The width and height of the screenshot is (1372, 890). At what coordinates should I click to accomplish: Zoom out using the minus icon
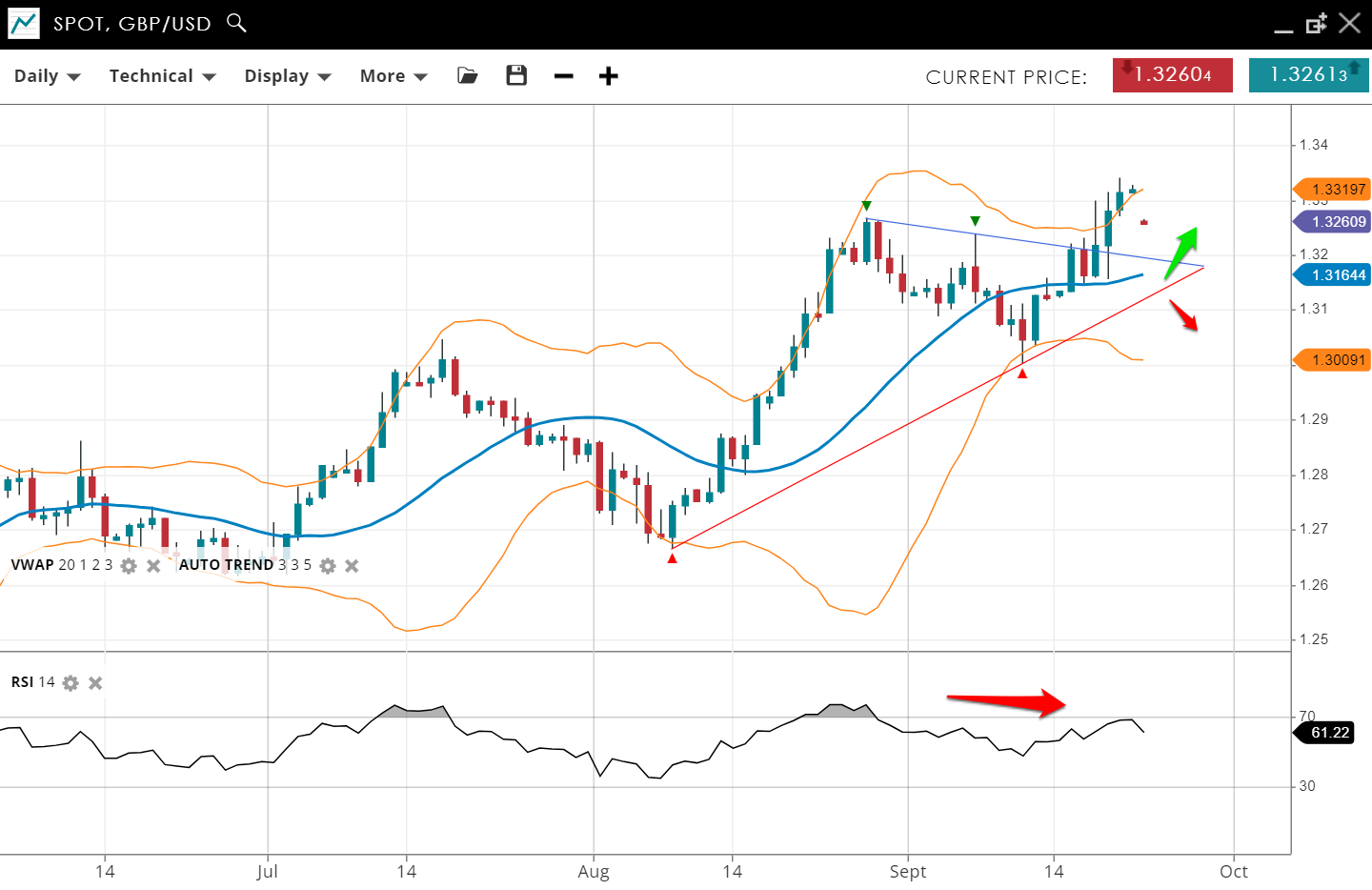click(x=564, y=76)
